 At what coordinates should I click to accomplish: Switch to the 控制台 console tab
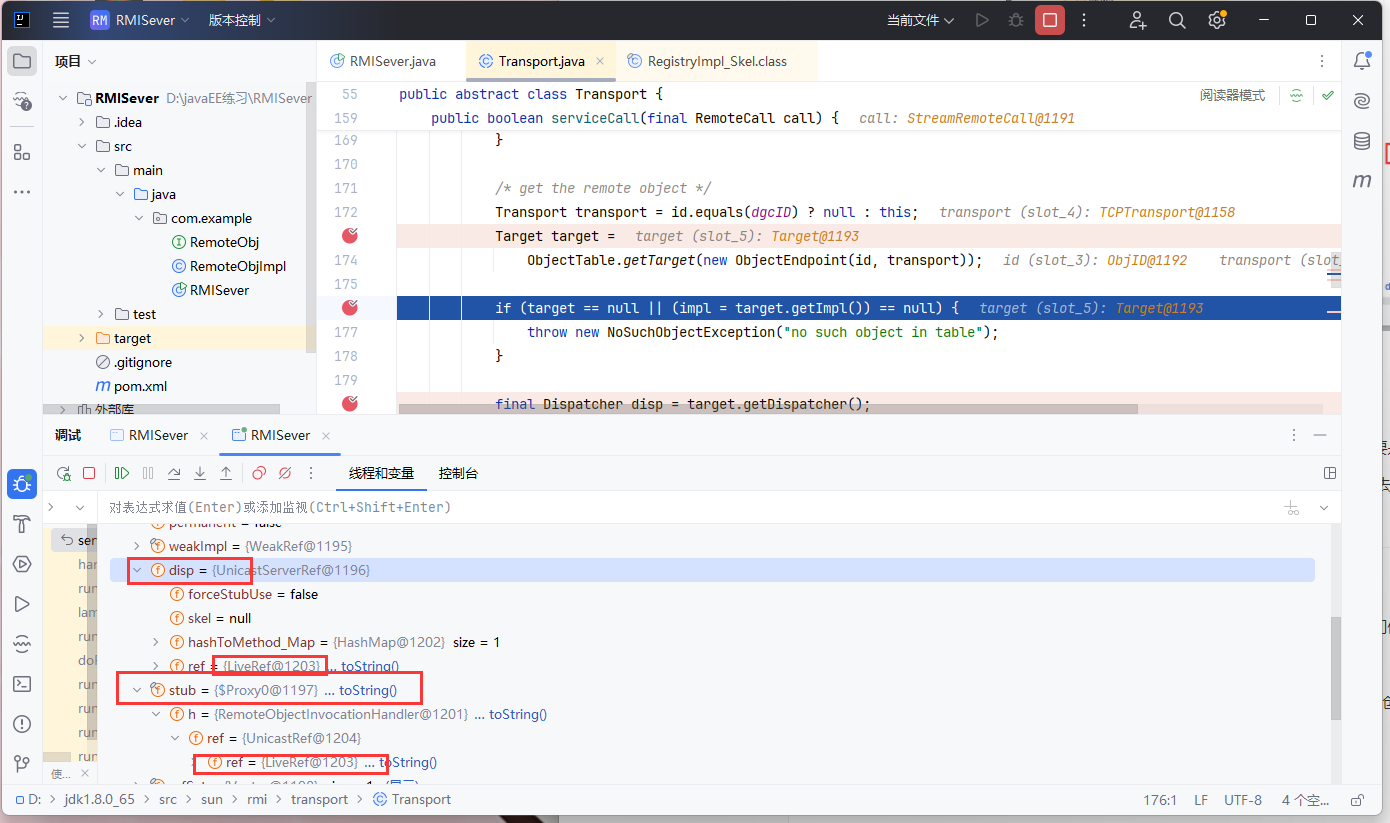[x=458, y=473]
